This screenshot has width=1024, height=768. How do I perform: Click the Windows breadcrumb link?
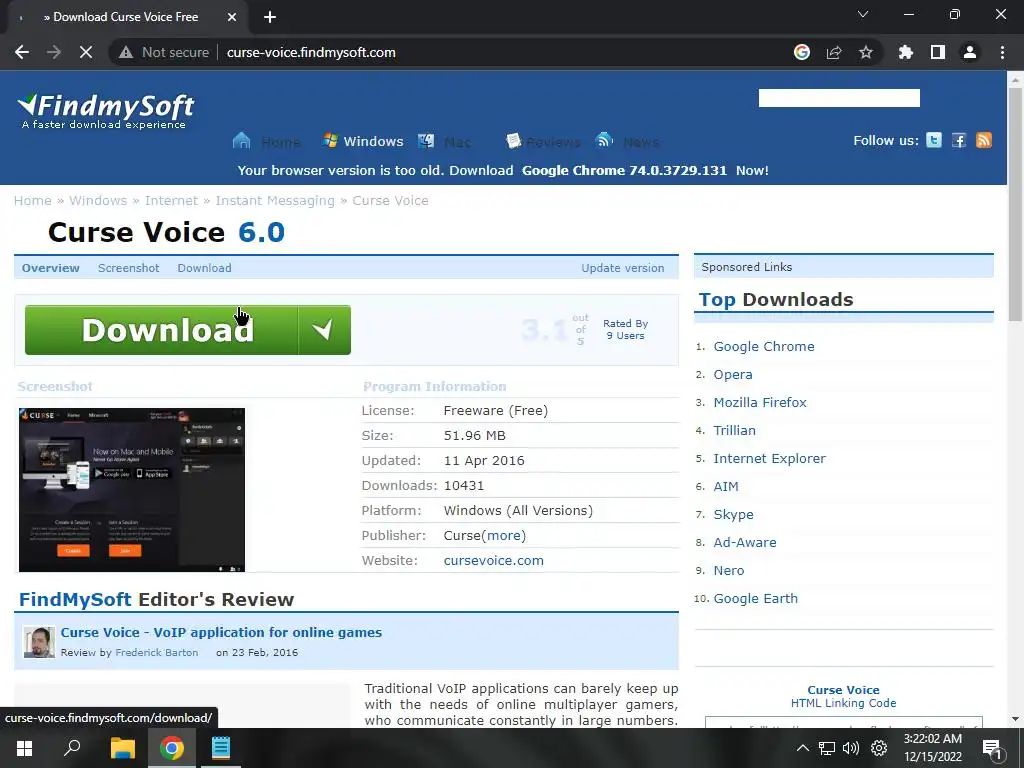[x=98, y=200]
